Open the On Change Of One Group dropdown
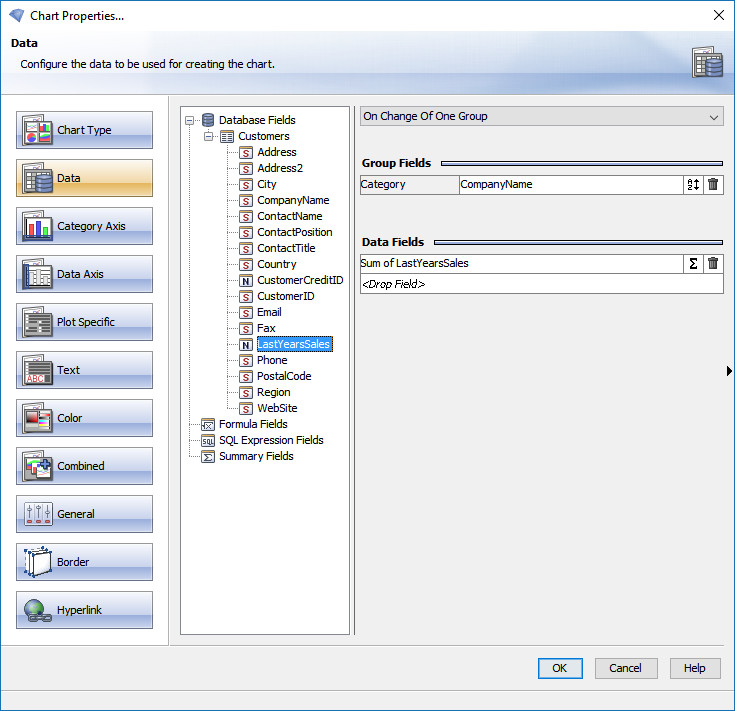This screenshot has width=735, height=711. 541,117
